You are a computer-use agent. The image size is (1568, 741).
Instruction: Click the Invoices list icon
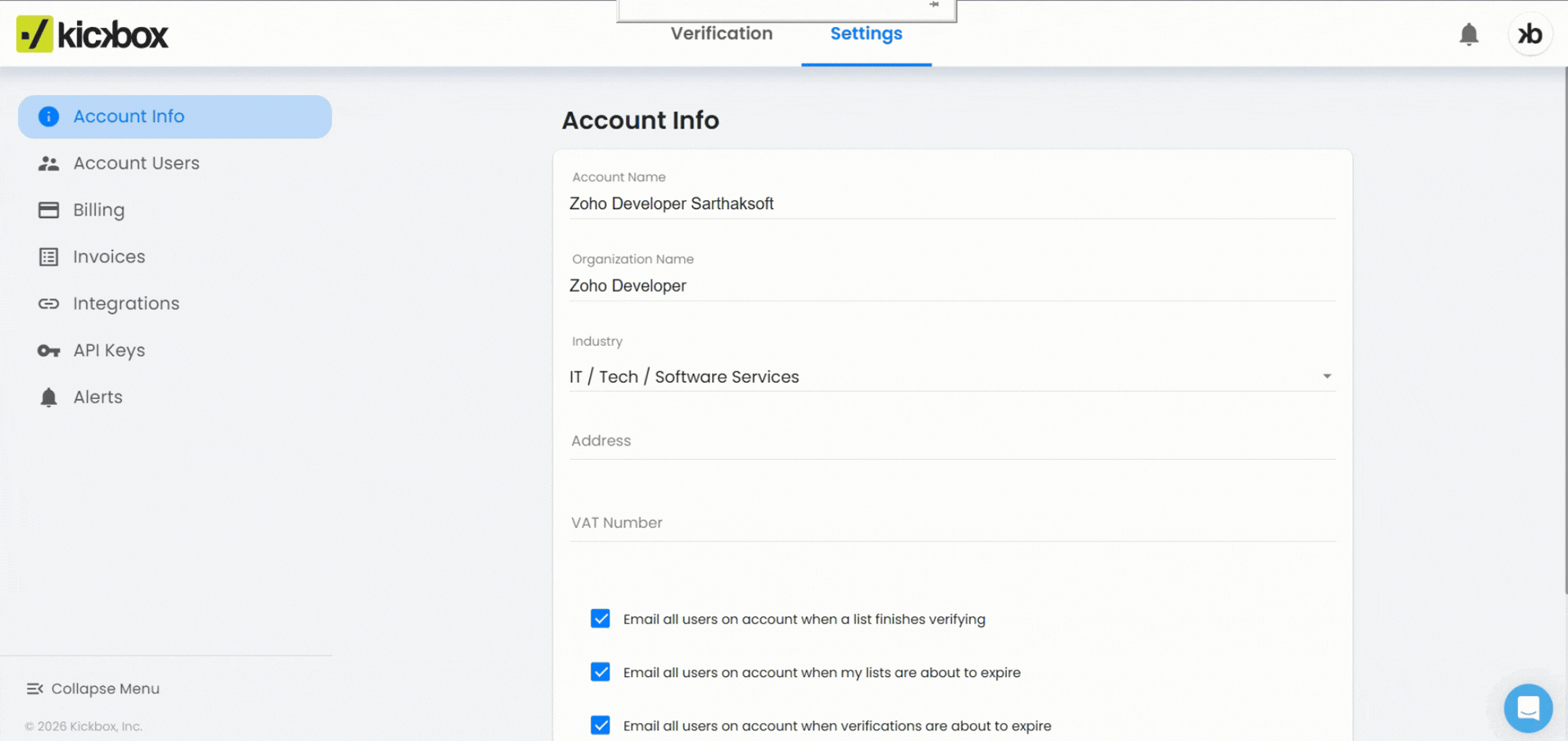click(x=48, y=257)
